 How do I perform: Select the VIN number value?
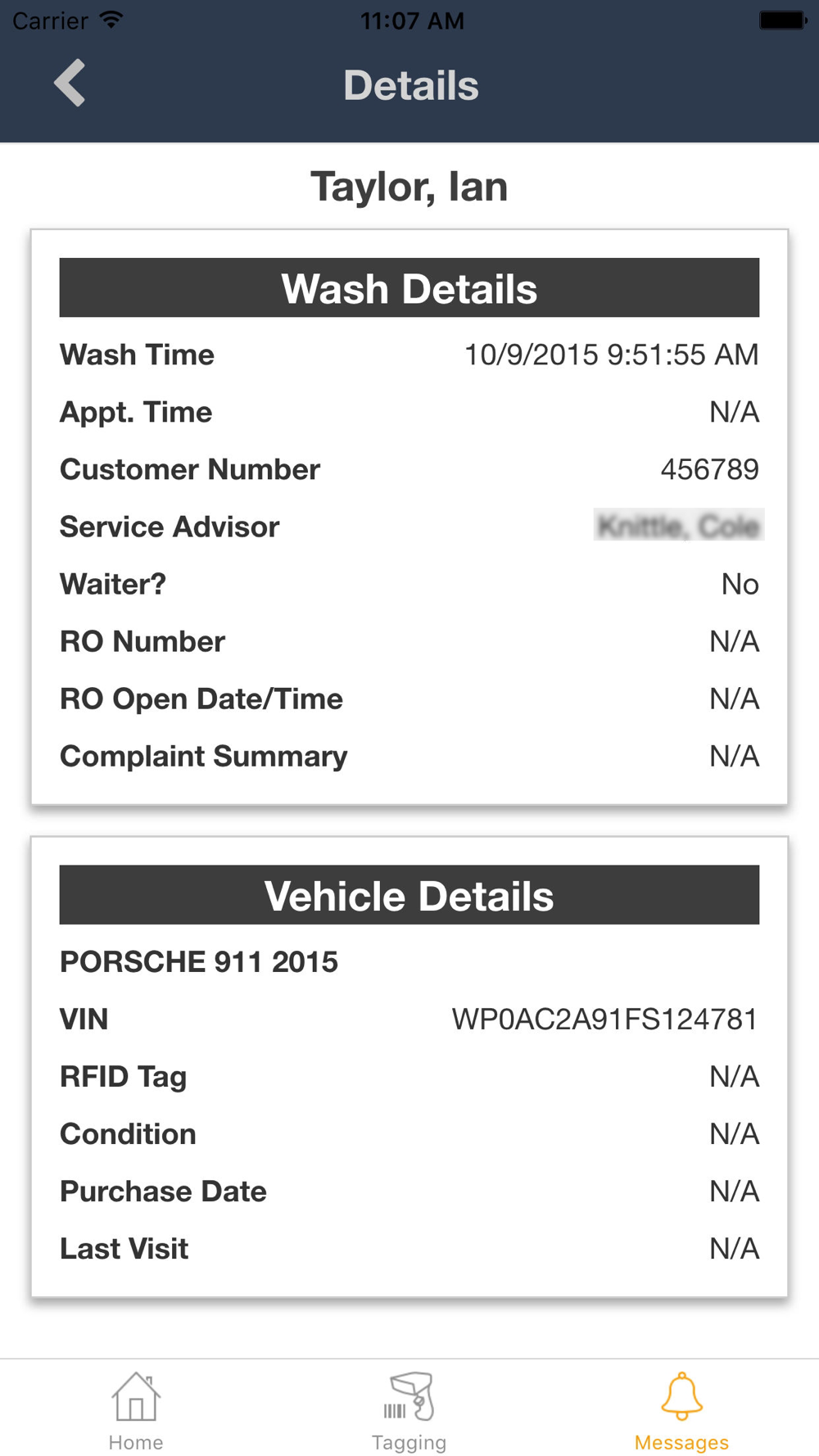pos(604,1020)
